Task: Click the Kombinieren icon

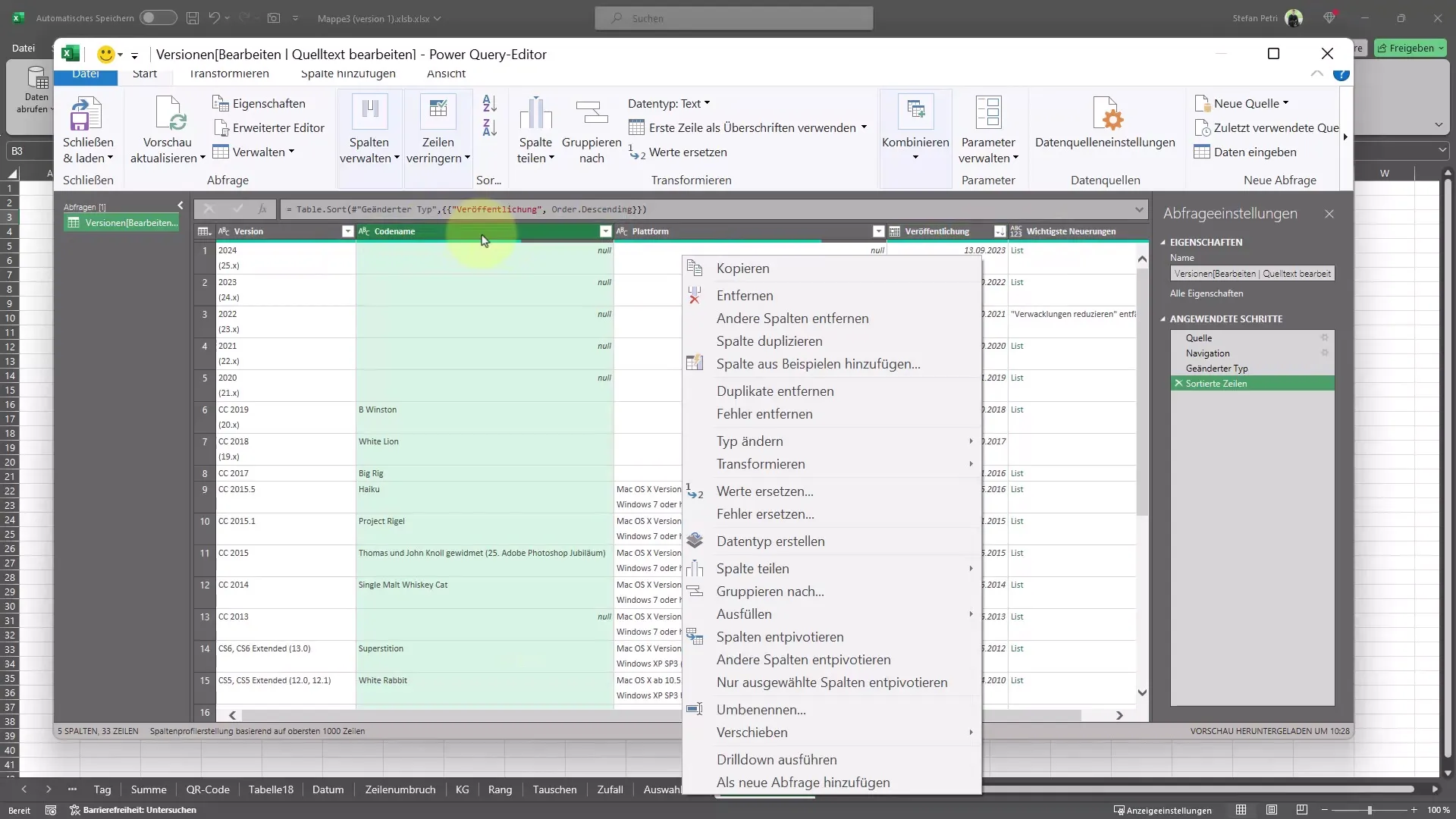Action: point(915,112)
